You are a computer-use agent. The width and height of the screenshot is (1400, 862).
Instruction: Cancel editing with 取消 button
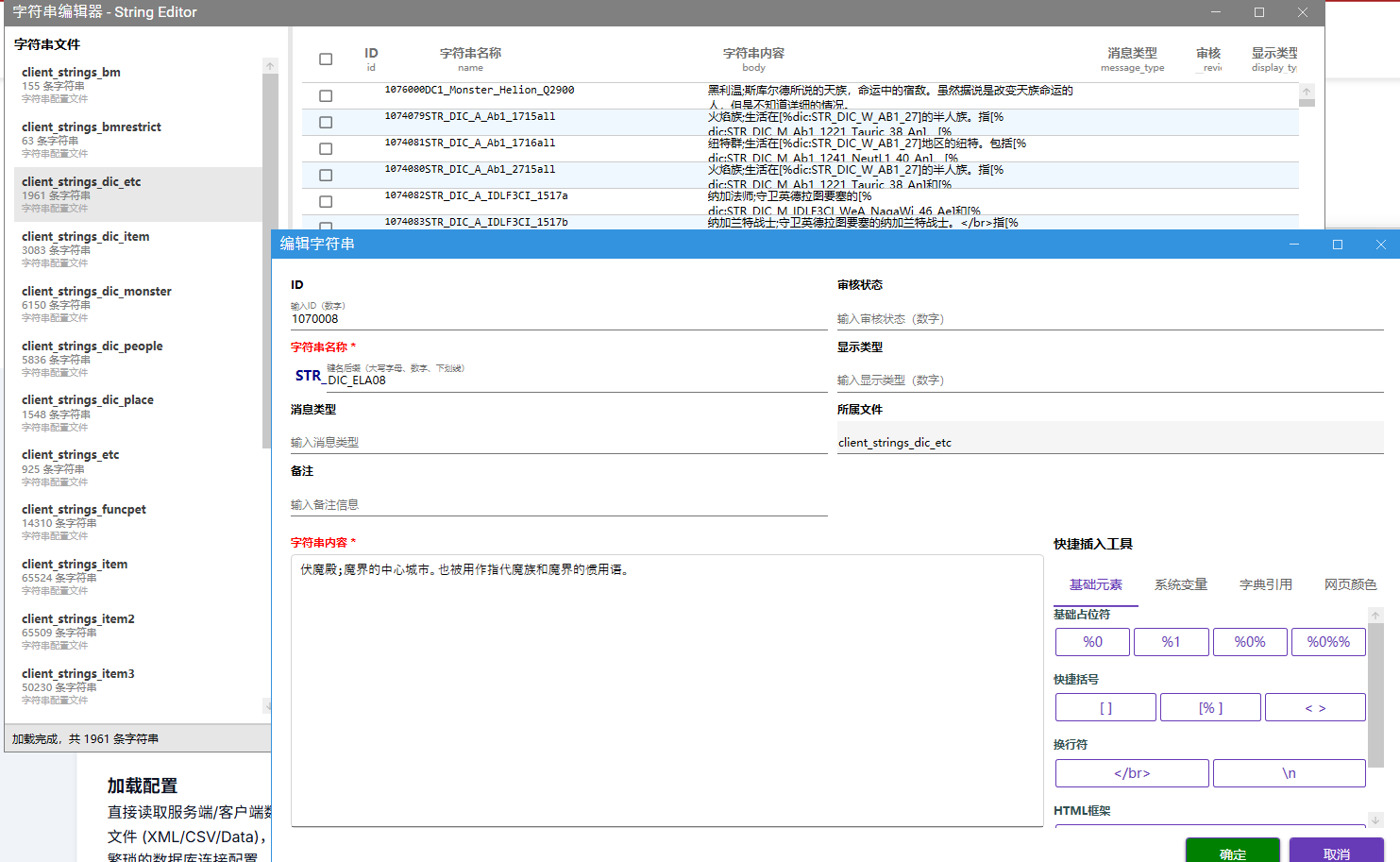(1337, 851)
